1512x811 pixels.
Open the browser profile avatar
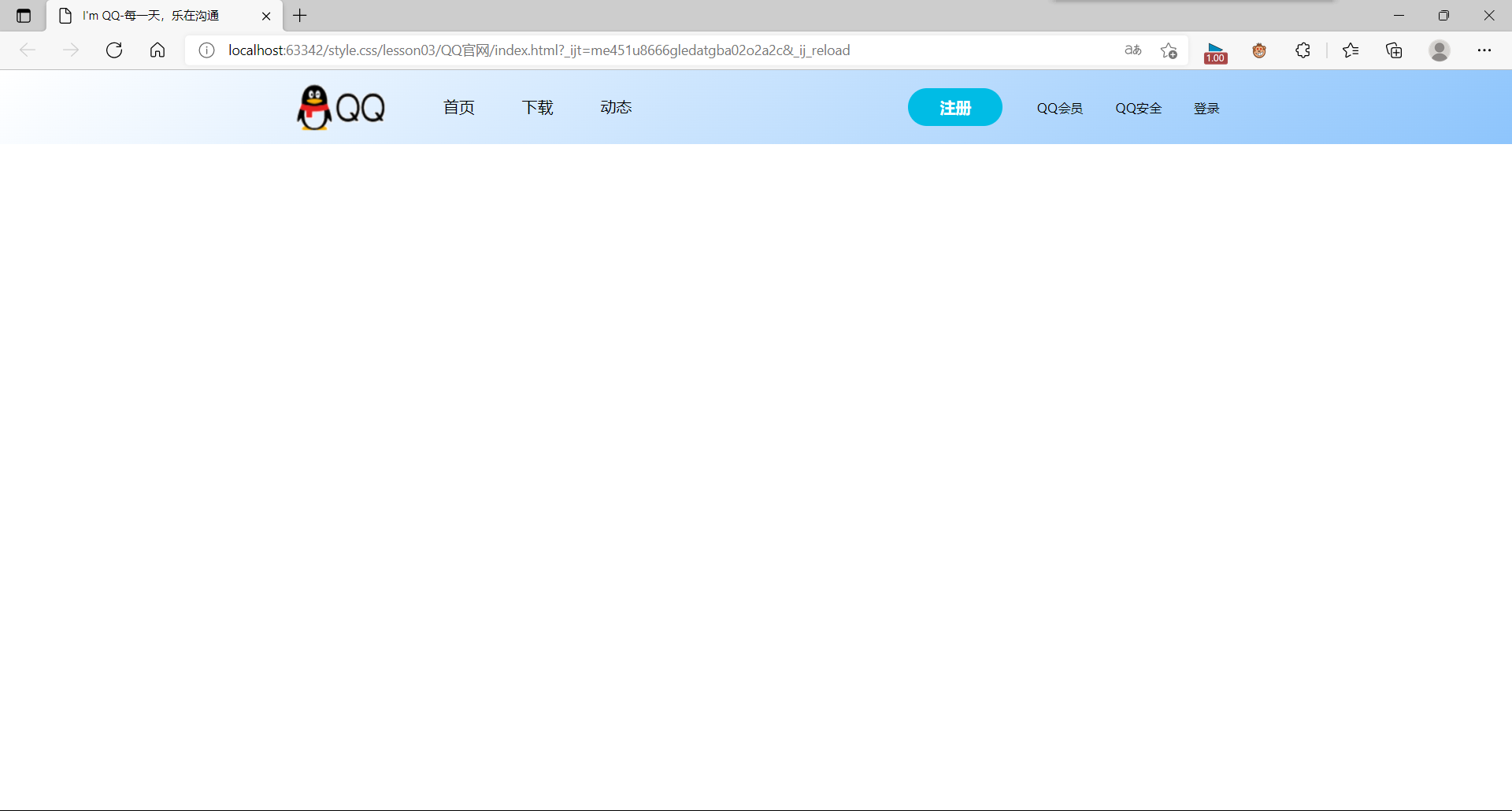pos(1440,50)
